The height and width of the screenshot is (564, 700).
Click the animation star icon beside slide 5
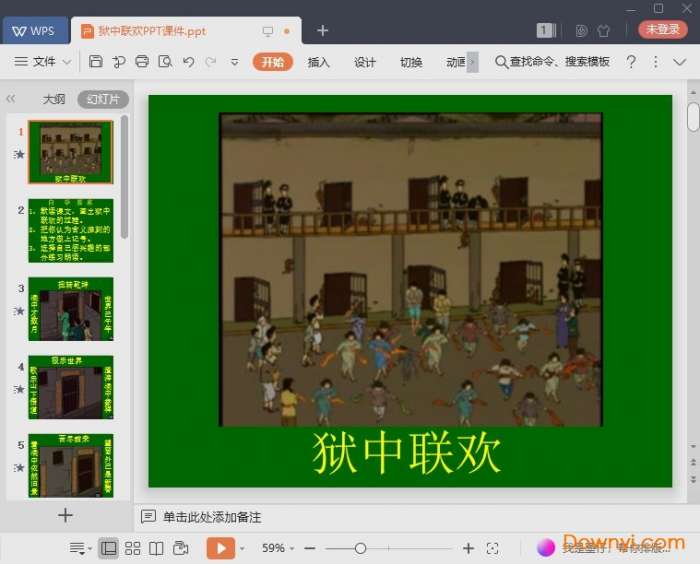(x=19, y=468)
